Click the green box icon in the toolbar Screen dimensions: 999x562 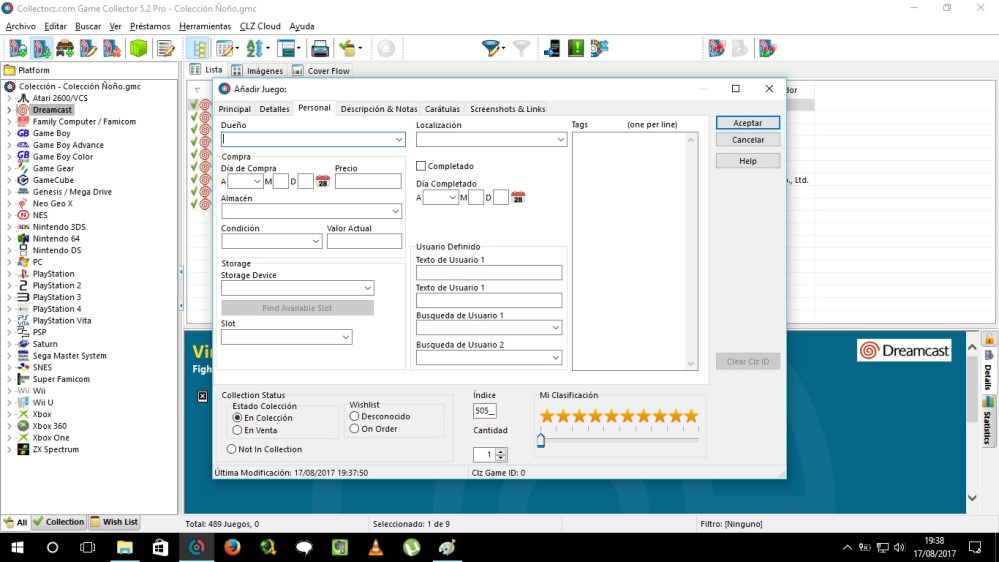(139, 48)
